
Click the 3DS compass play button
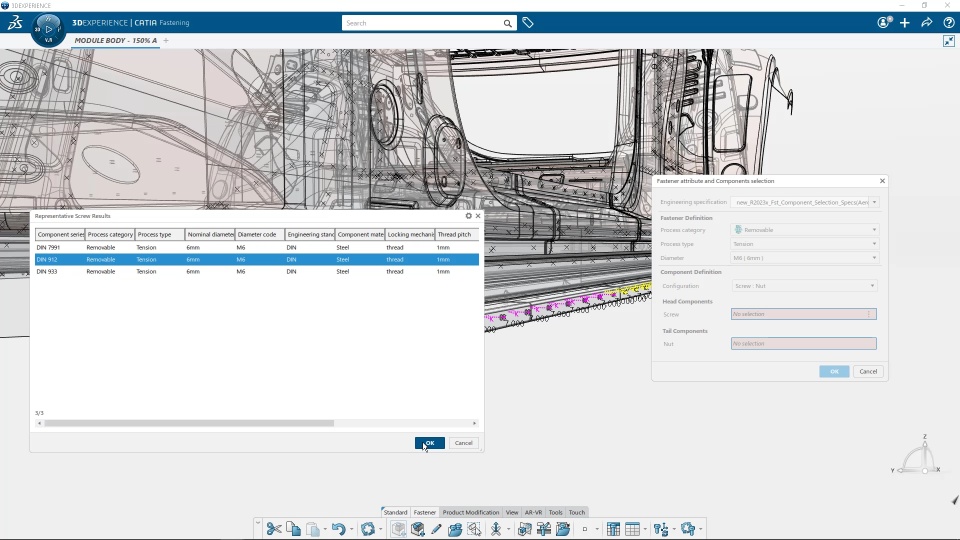coord(48,29)
